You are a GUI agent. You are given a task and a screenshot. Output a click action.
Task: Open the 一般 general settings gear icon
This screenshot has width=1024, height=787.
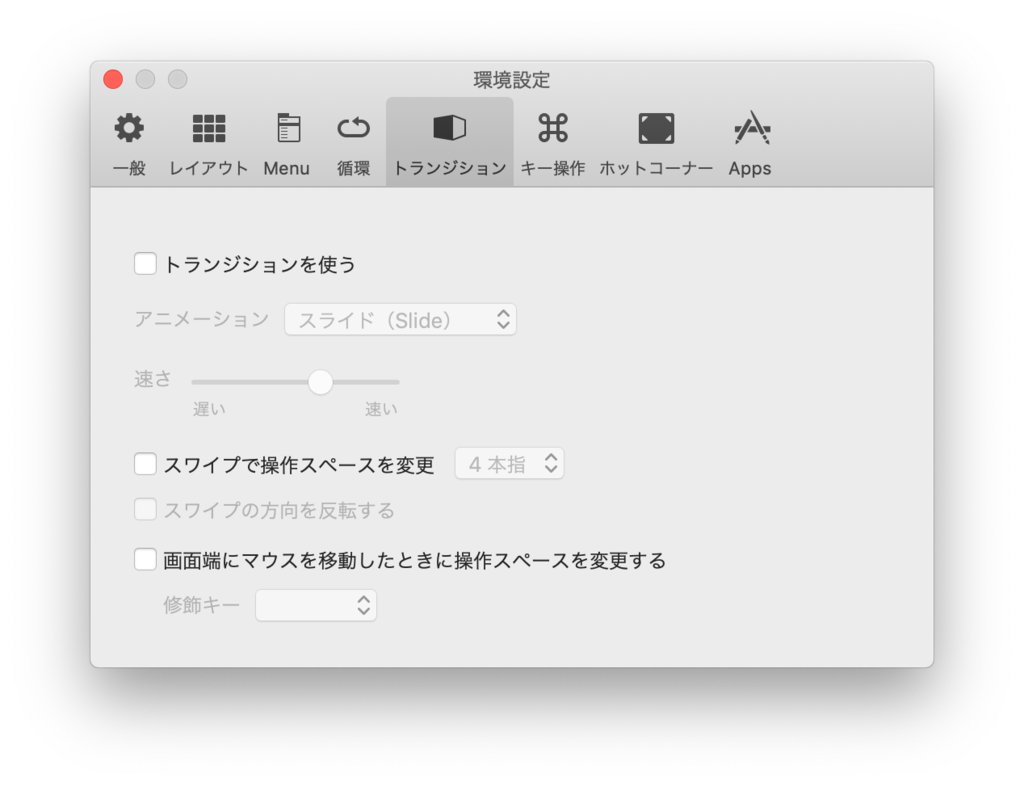[129, 128]
